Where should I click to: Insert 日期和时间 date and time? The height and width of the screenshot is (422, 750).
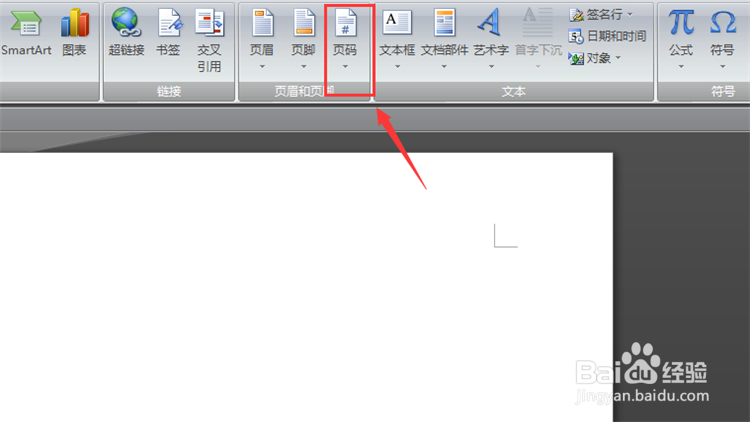click(607, 36)
